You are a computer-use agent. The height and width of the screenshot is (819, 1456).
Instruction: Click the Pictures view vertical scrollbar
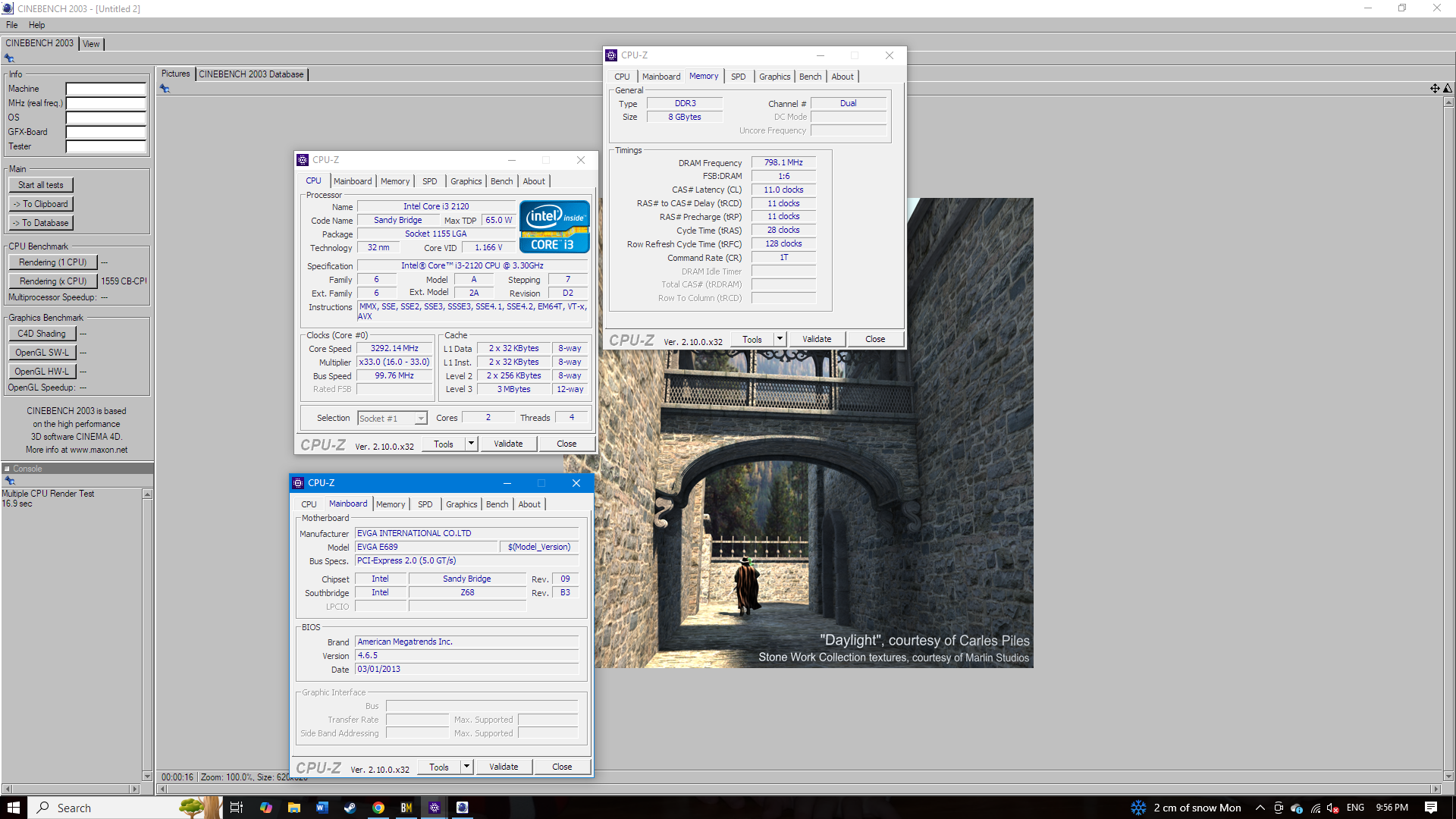point(1448,440)
